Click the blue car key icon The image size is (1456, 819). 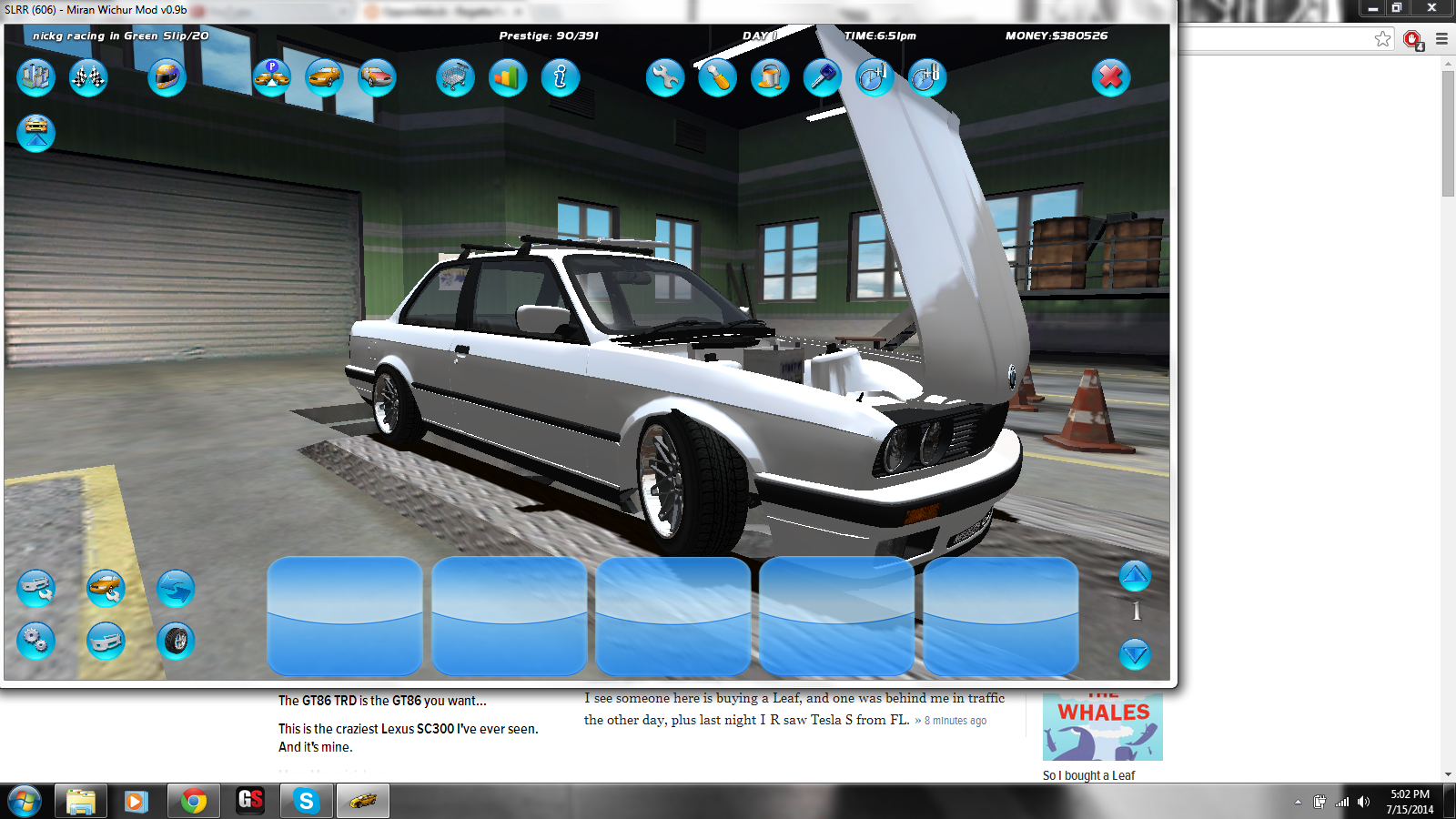[x=823, y=77]
